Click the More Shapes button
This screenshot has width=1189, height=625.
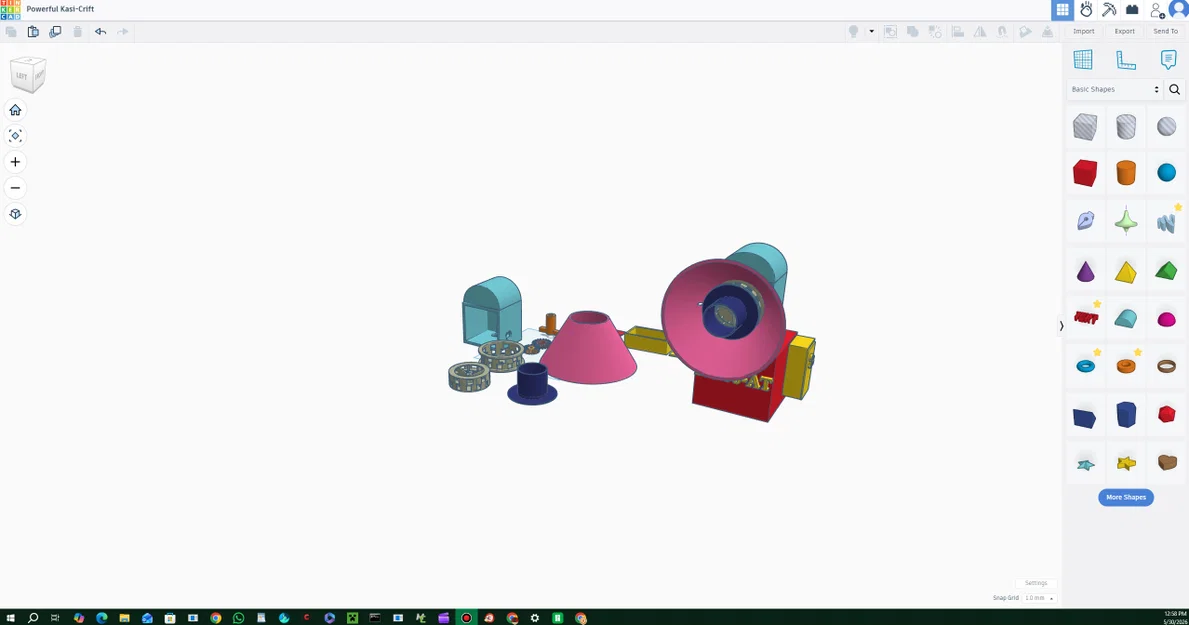point(1126,498)
